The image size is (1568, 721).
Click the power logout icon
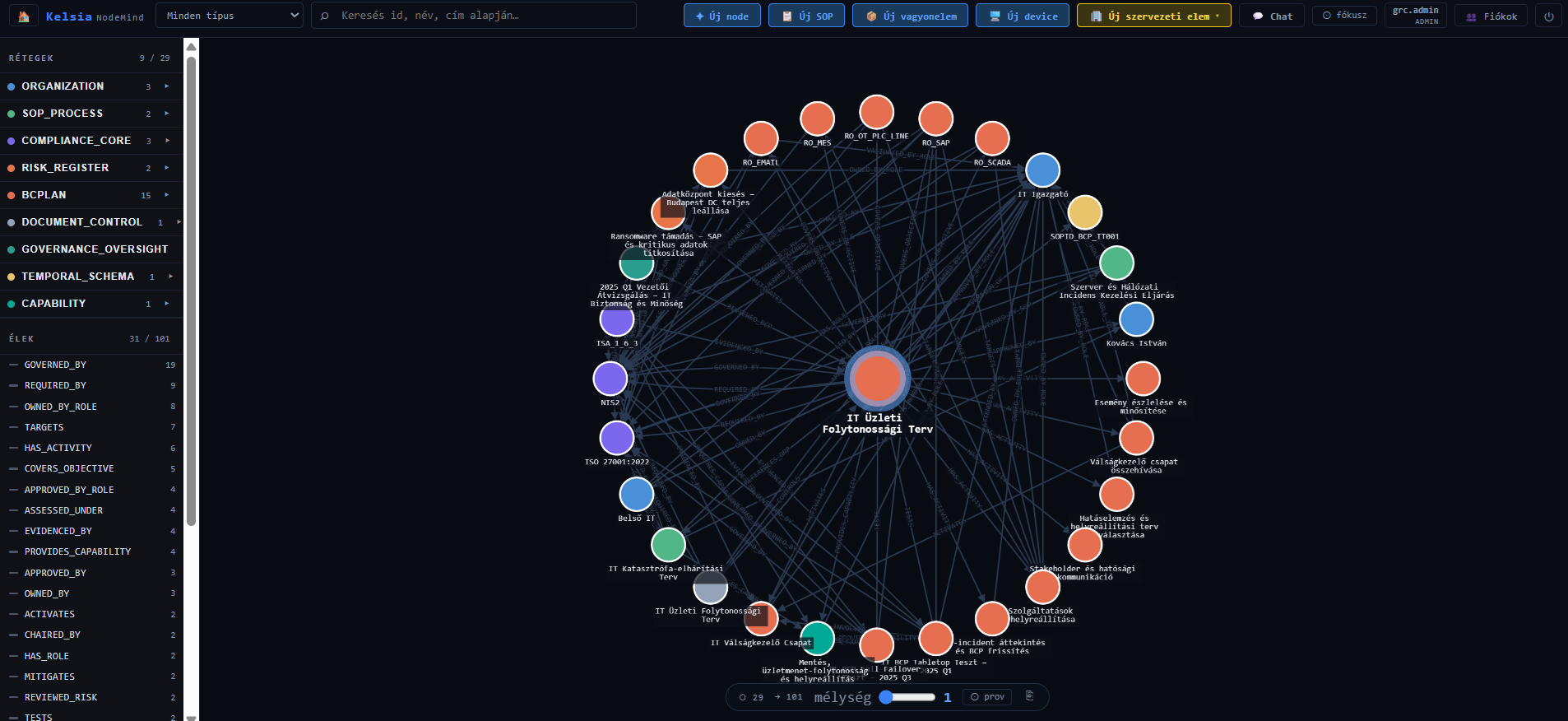1549,16
